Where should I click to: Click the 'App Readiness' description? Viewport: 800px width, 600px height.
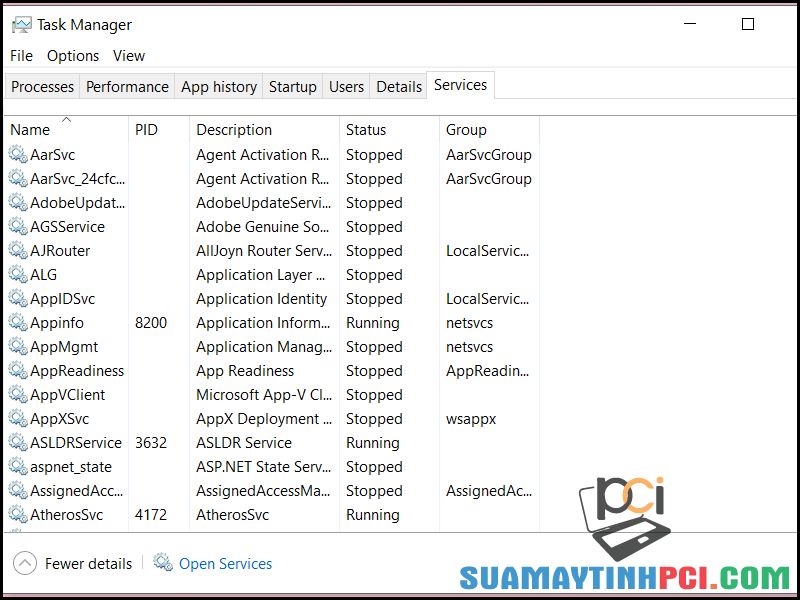245,370
